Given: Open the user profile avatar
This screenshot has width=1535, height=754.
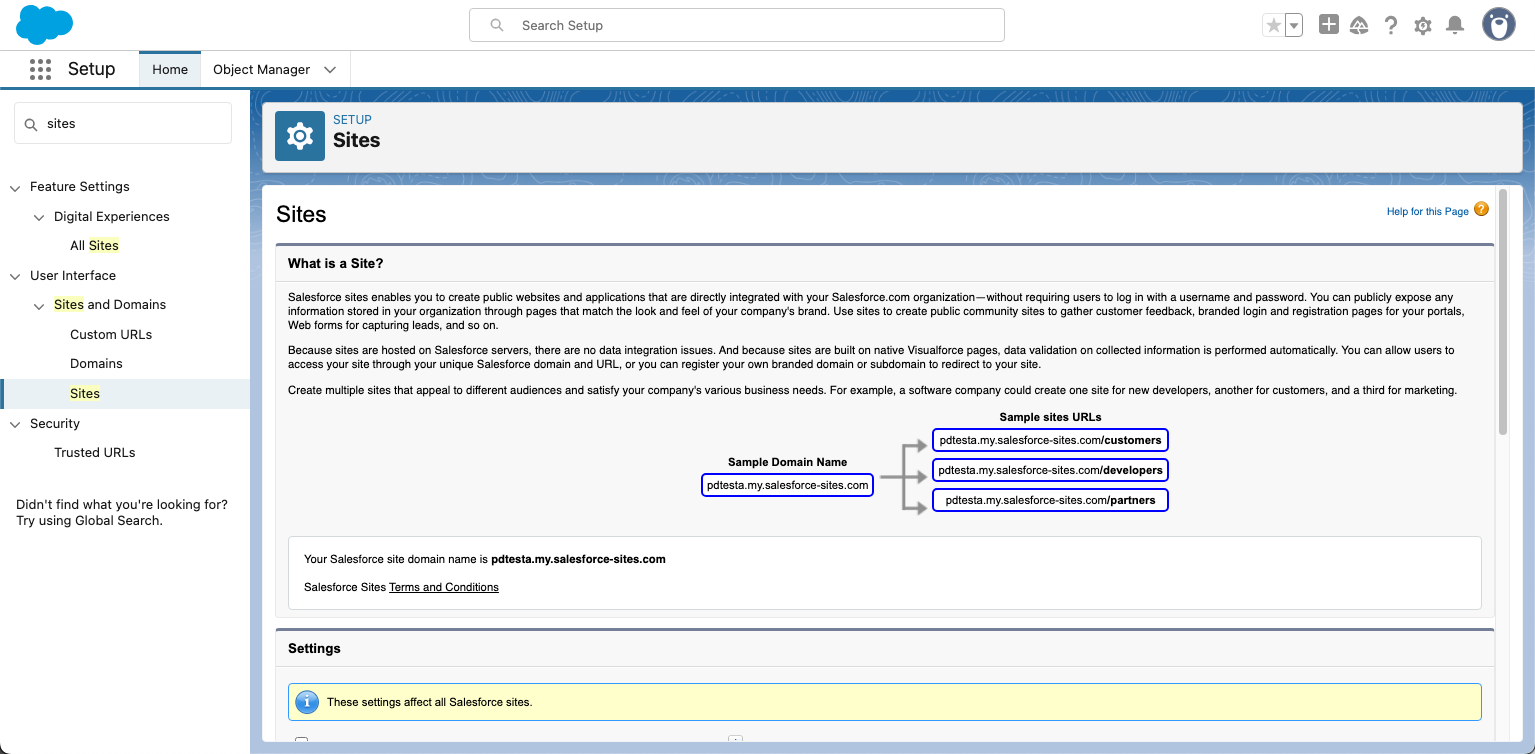Looking at the screenshot, I should point(1498,25).
